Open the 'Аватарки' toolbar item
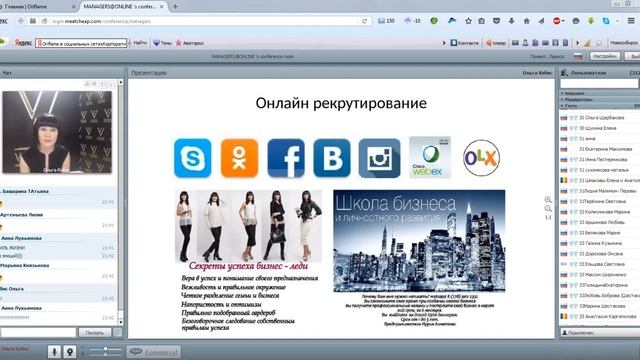Viewport: 640px width, 360px height. (x=190, y=42)
